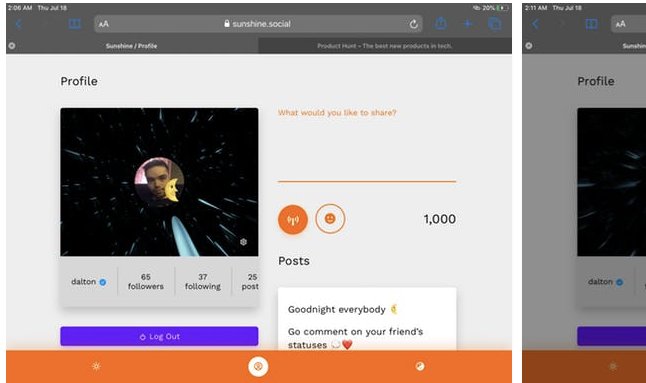Add a new tab with plus icon
The height and width of the screenshot is (383, 646).
pyautogui.click(x=468, y=24)
